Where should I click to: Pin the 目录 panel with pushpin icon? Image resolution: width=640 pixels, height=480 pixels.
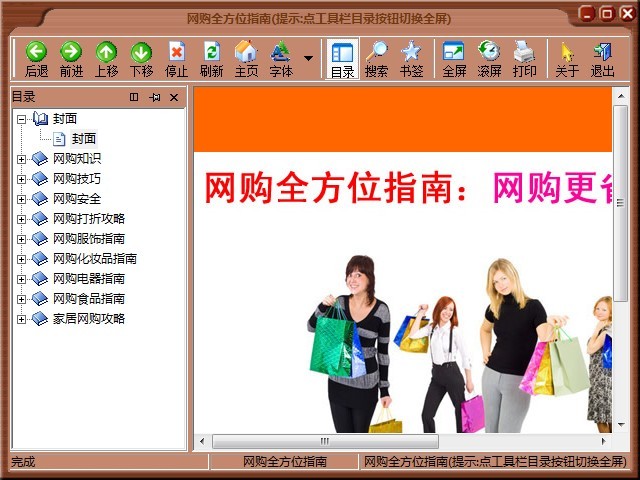[x=154, y=97]
